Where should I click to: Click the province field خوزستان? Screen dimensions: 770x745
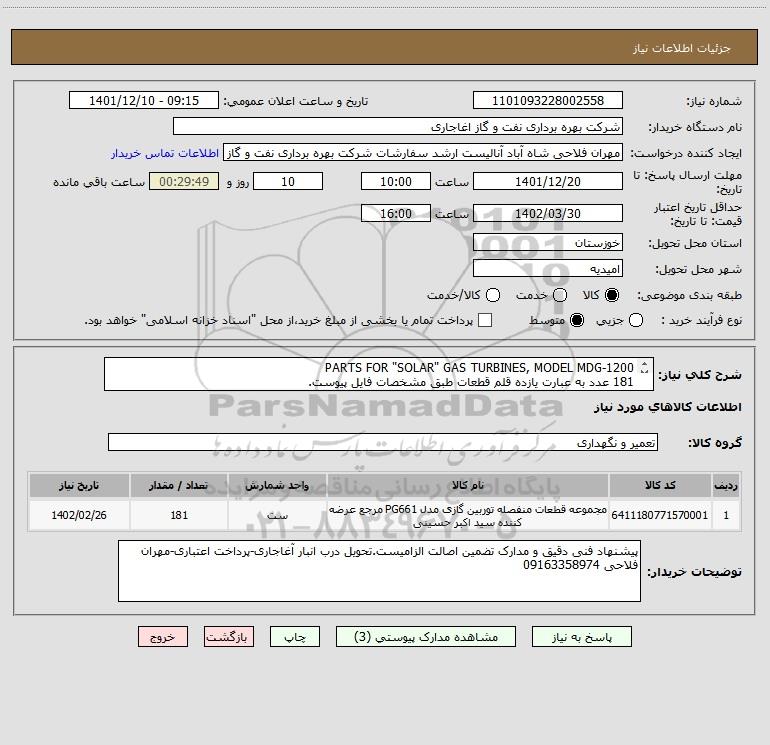pyautogui.click(x=548, y=242)
